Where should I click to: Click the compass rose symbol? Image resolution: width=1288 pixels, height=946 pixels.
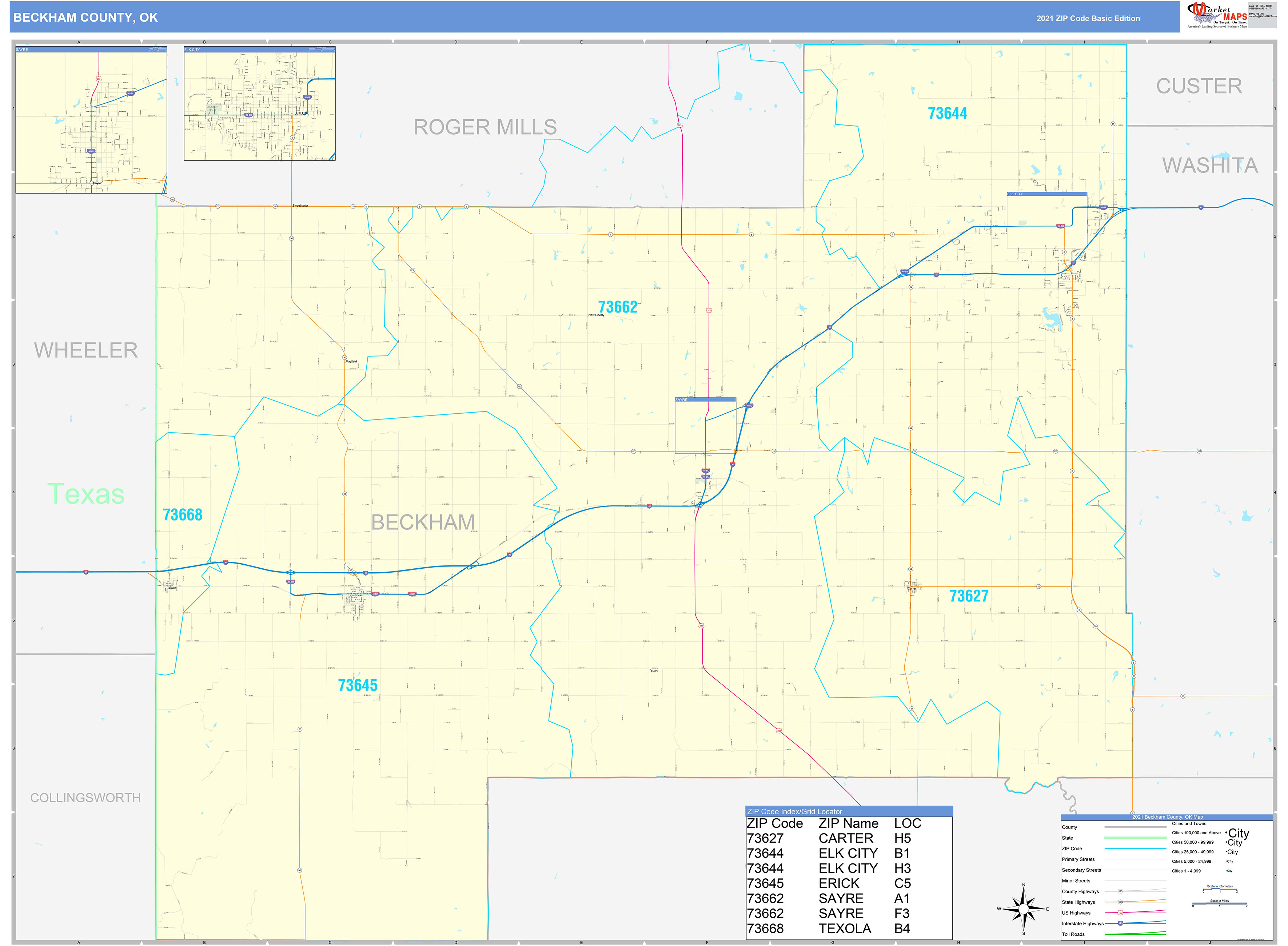tap(1024, 909)
